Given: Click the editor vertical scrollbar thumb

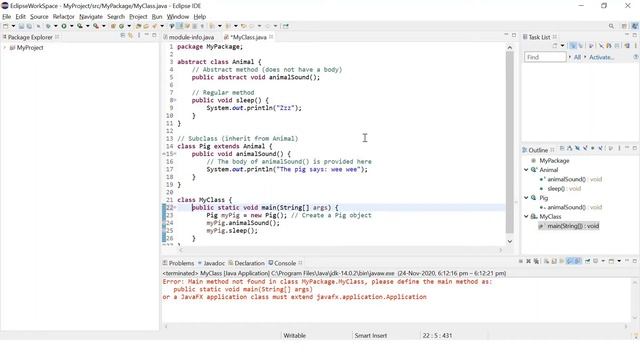Looking at the screenshot, I should coord(510,142).
